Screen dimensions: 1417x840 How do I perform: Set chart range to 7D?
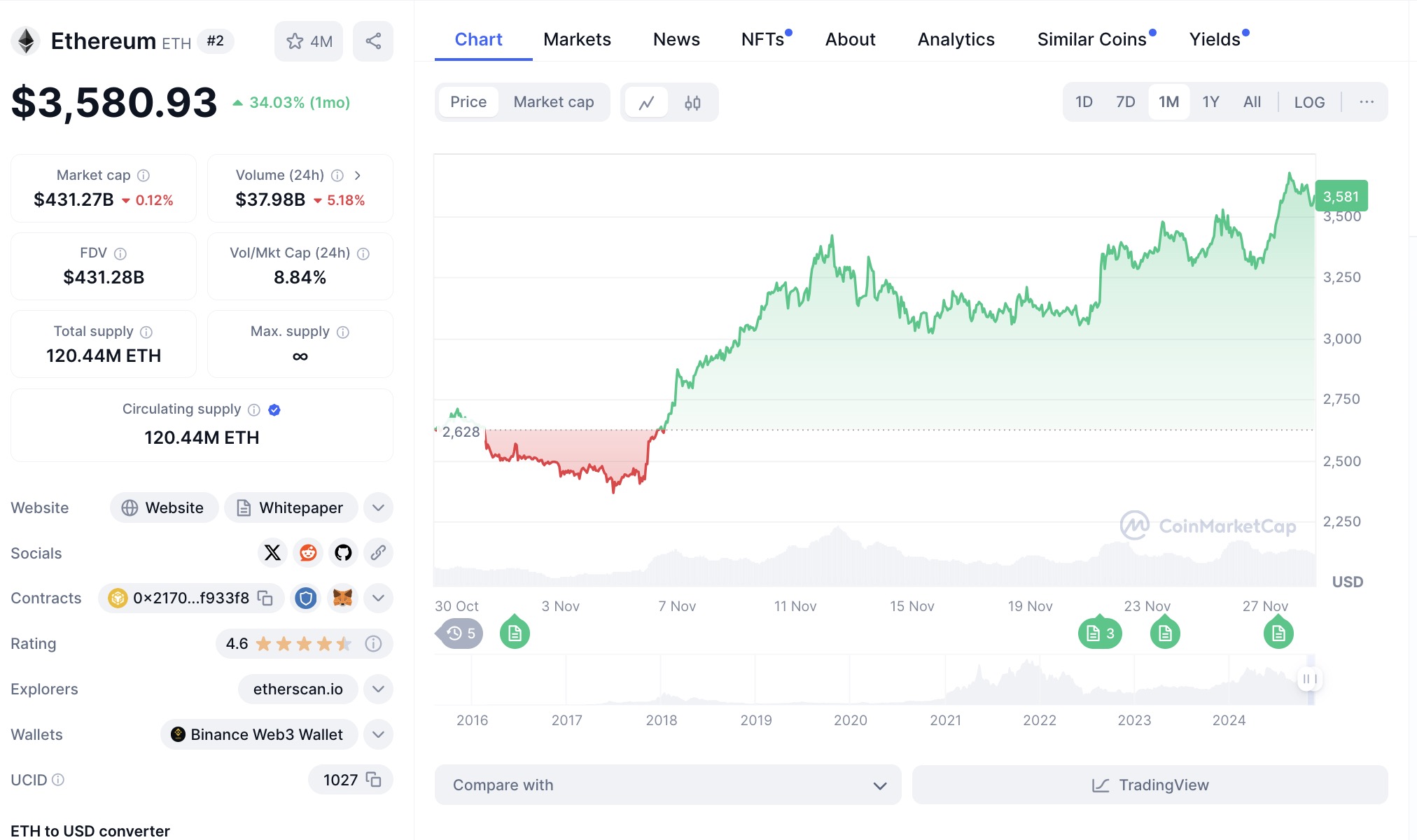point(1125,102)
